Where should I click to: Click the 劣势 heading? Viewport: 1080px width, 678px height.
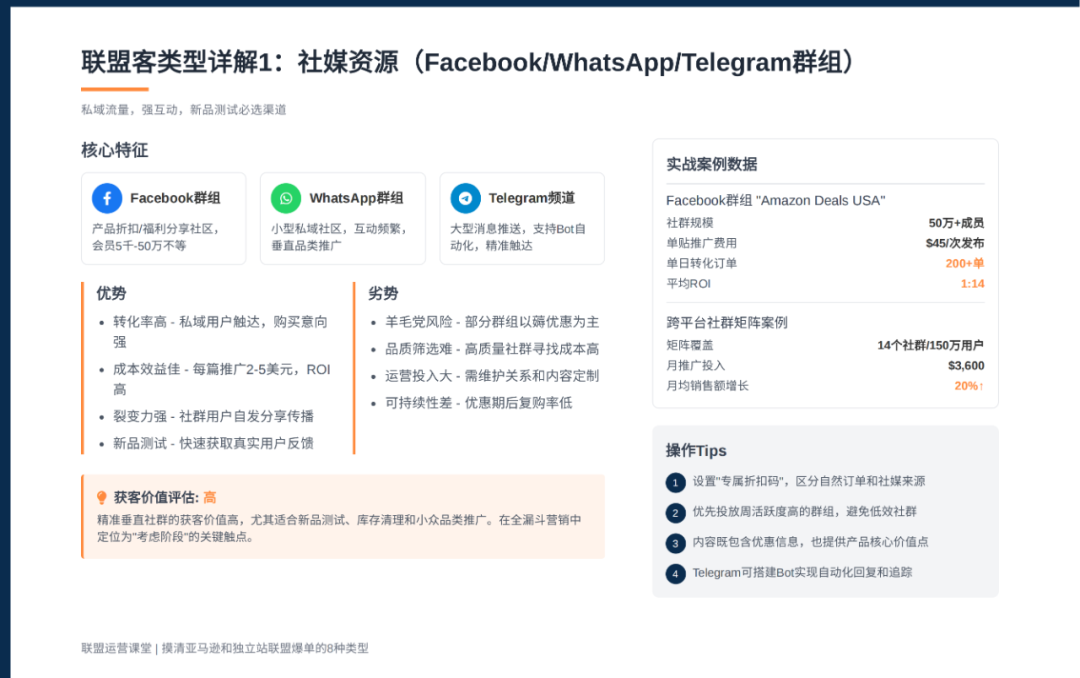coord(383,293)
